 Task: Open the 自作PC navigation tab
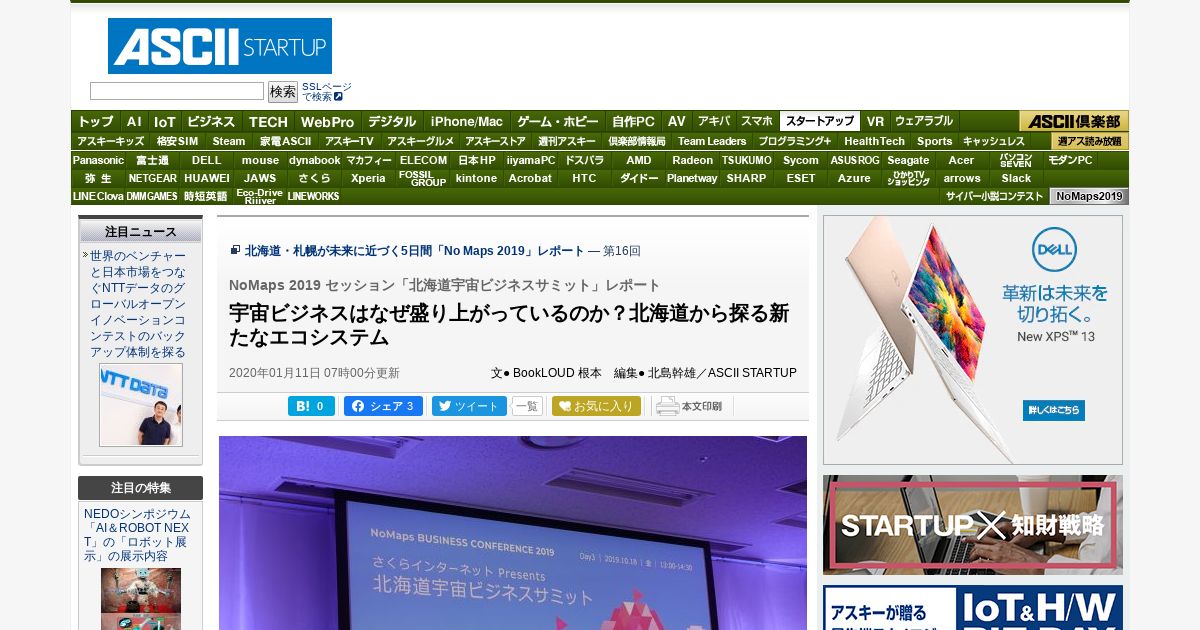pos(634,121)
